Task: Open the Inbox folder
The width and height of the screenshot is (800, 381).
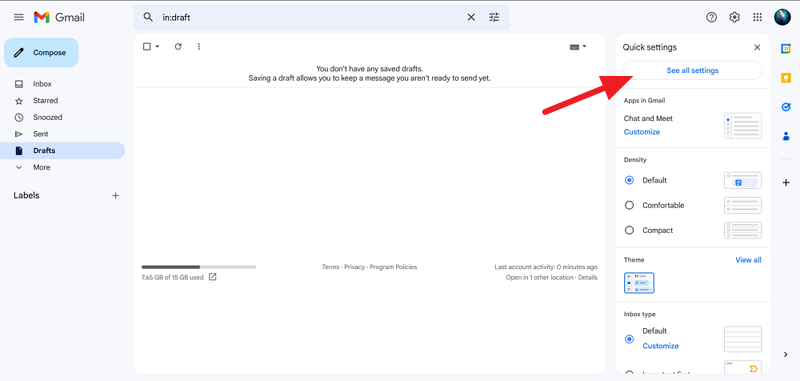Action: pyautogui.click(x=42, y=84)
